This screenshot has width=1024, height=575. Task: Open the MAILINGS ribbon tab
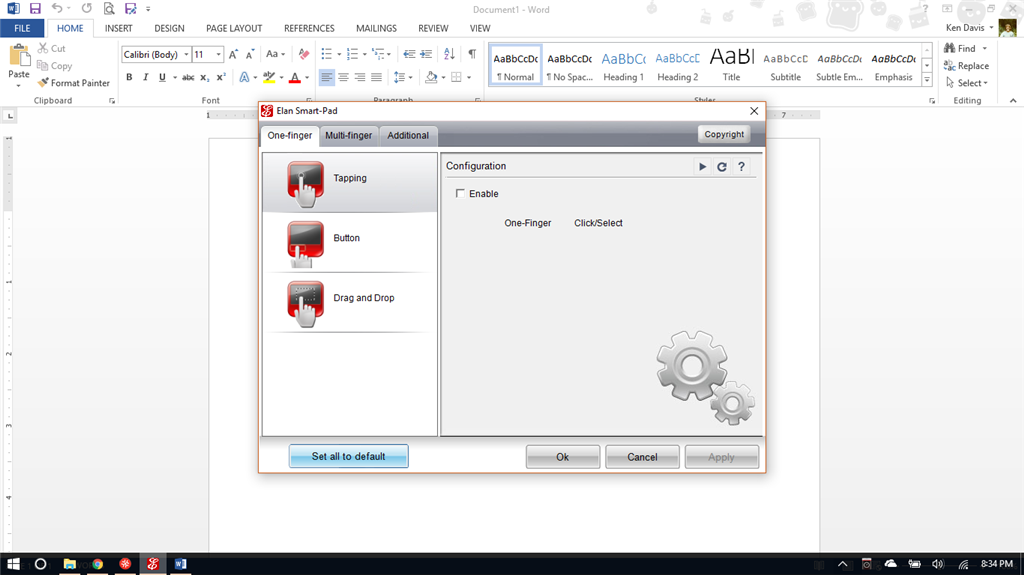376,28
